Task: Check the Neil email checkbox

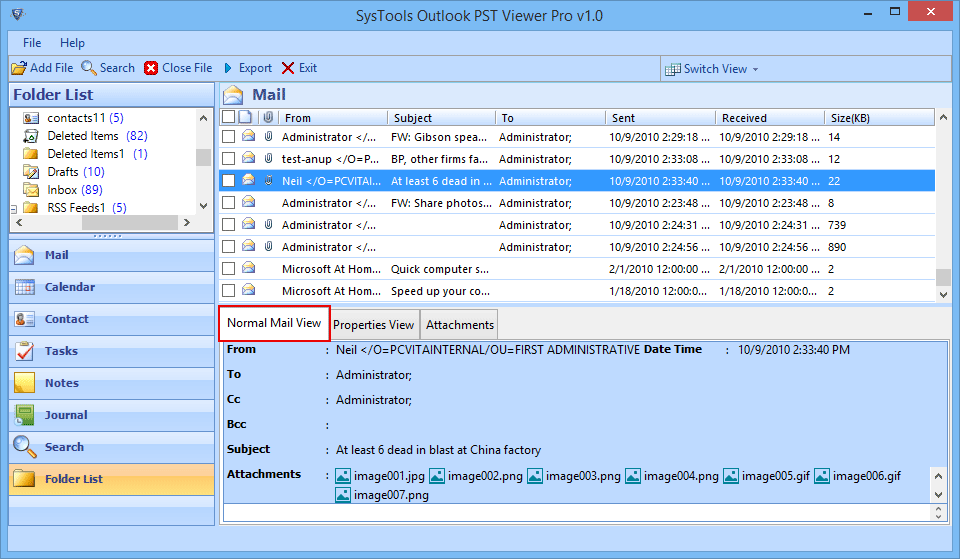Action: click(228, 181)
